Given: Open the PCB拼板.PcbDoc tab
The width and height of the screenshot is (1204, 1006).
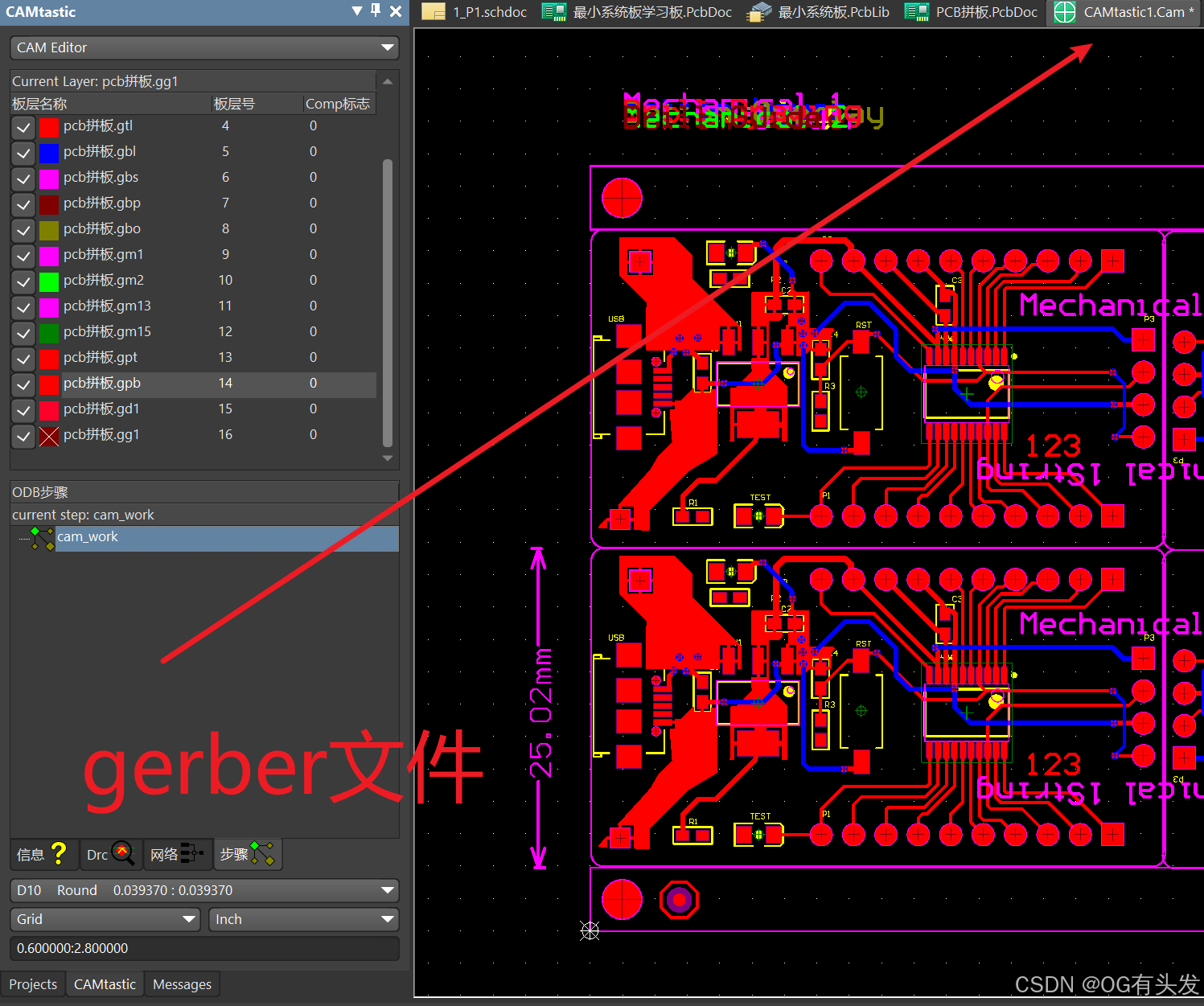Looking at the screenshot, I should coord(972,12).
